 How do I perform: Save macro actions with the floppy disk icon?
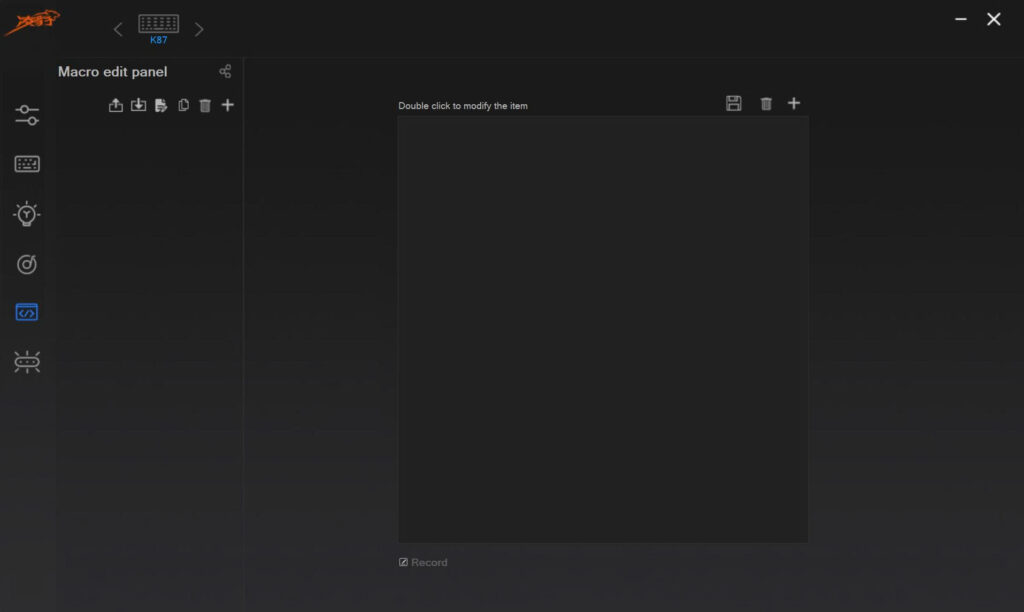(x=733, y=103)
